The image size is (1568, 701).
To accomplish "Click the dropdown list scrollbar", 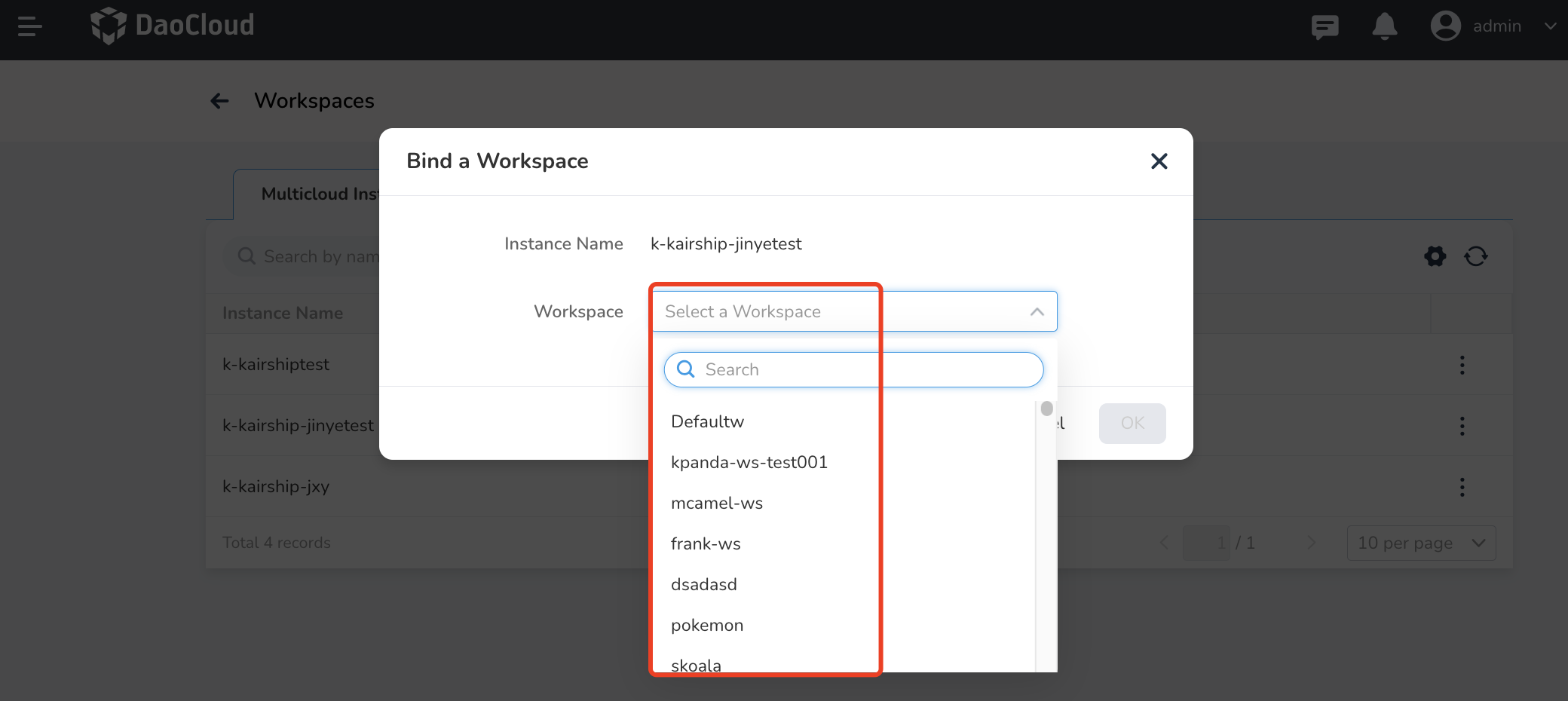I will tap(1046, 409).
